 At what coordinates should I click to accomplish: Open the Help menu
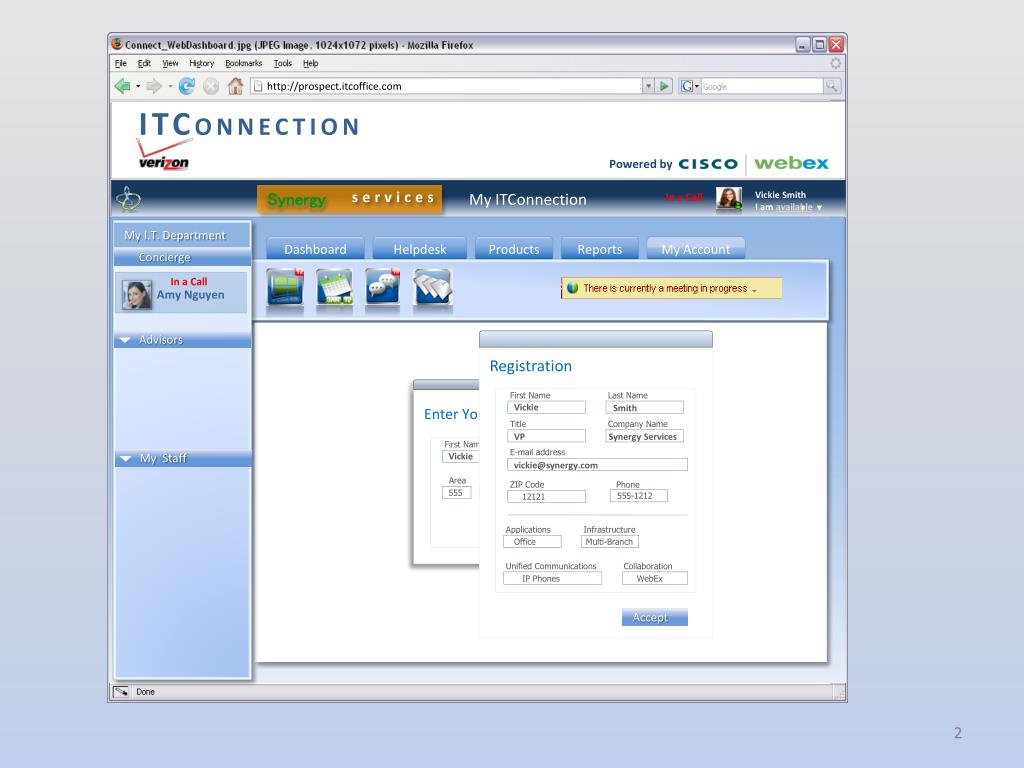311,63
